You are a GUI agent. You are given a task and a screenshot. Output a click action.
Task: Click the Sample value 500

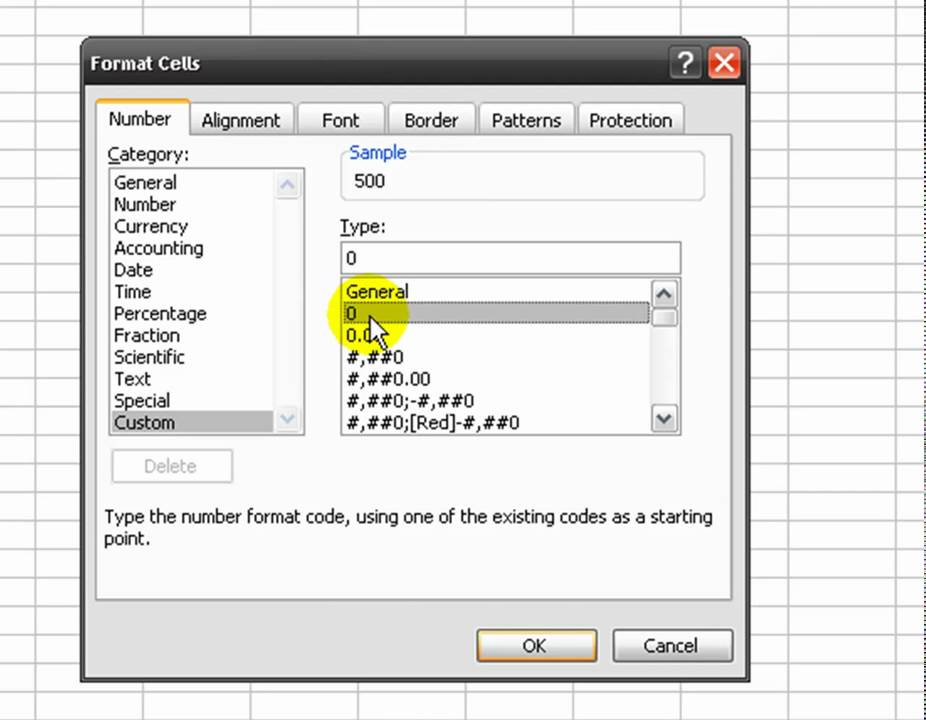point(370,181)
